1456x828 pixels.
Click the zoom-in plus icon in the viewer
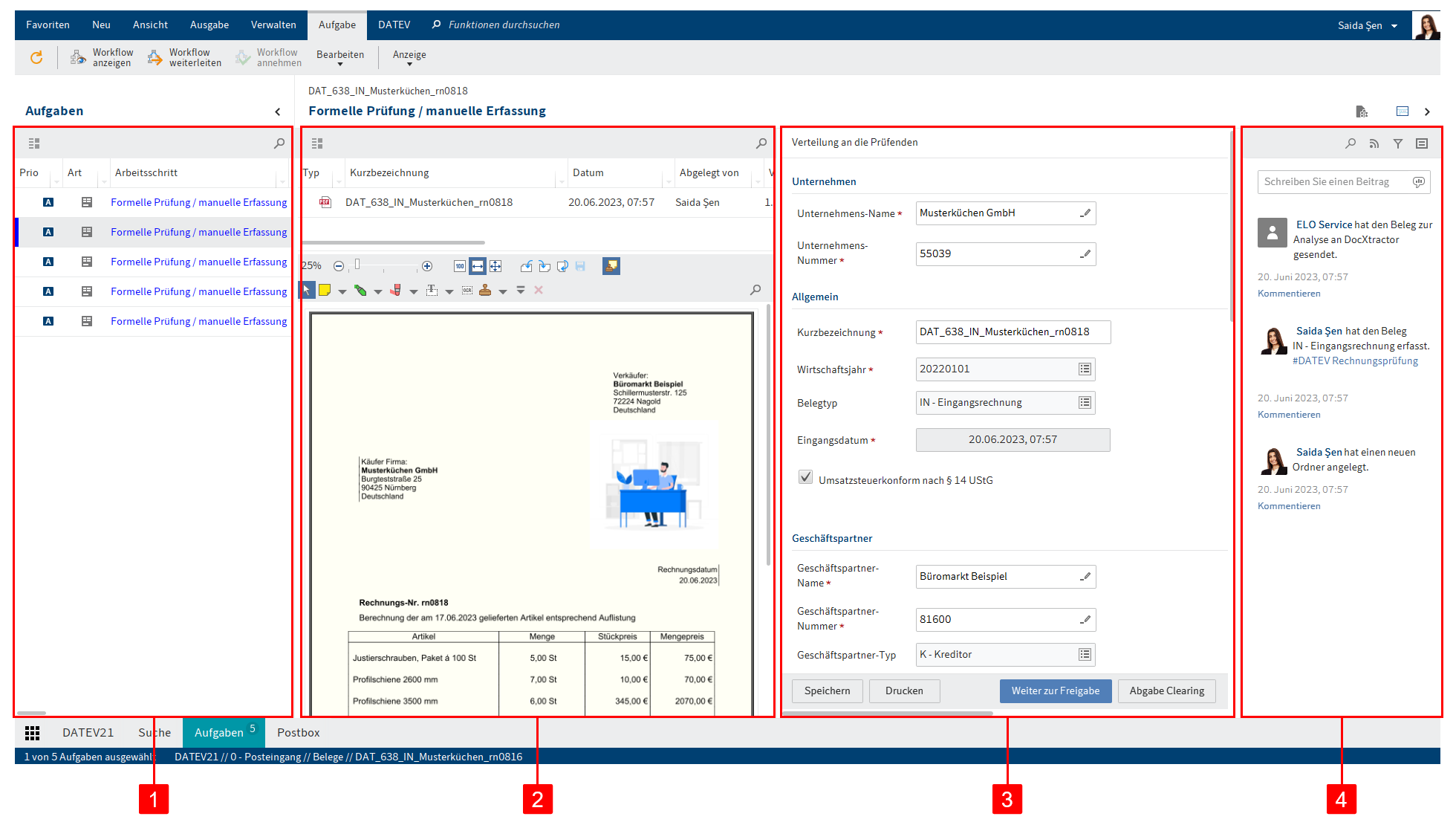point(427,266)
